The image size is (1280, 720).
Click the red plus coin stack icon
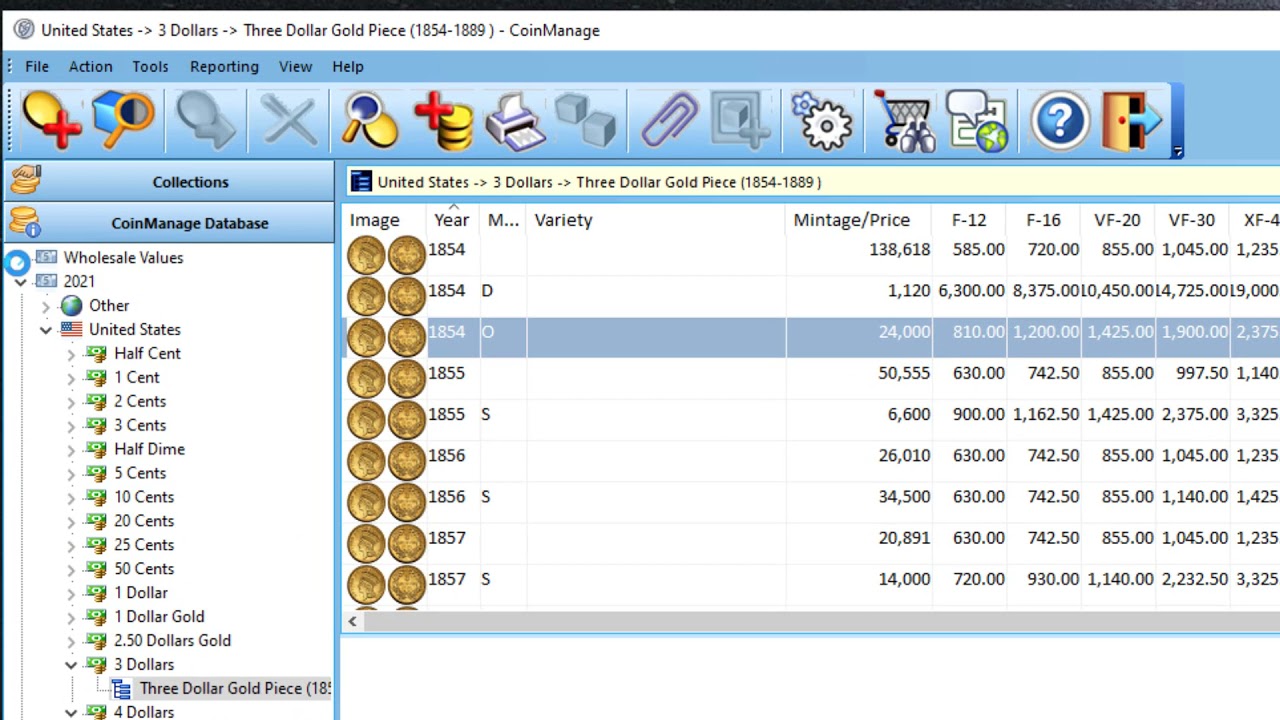(x=443, y=121)
